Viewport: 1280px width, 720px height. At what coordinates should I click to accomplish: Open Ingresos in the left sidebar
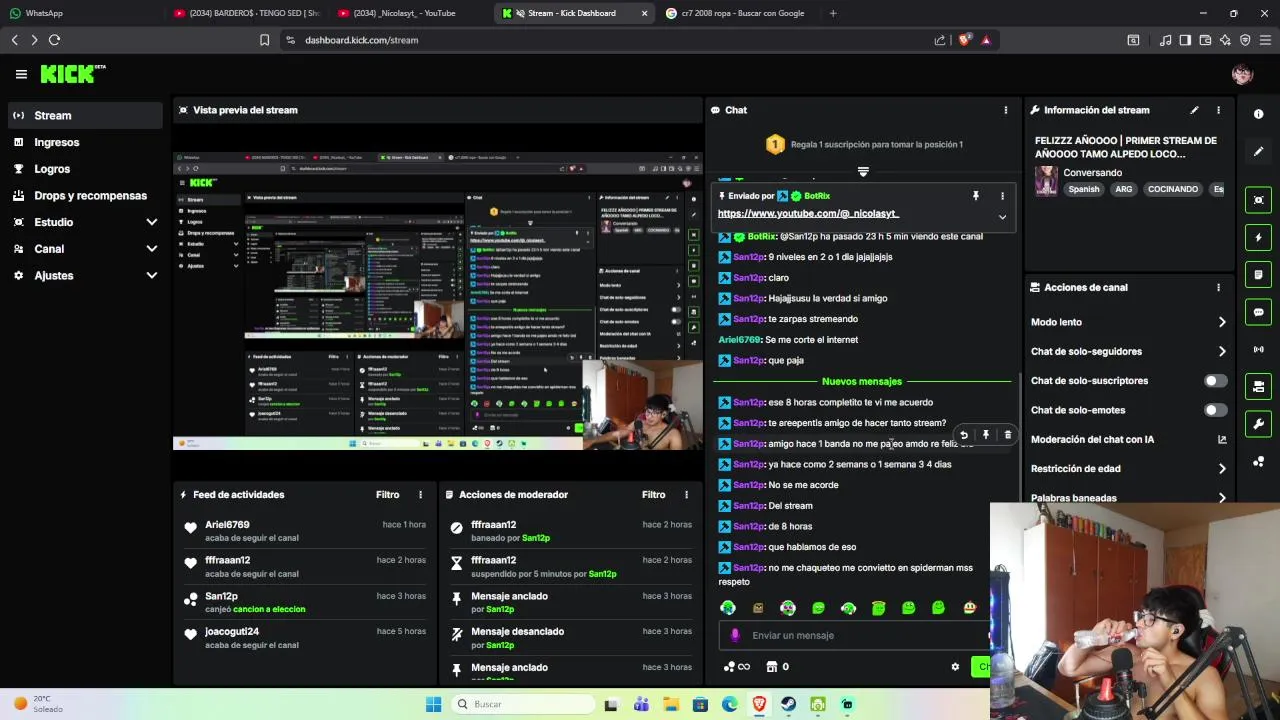click(84, 142)
